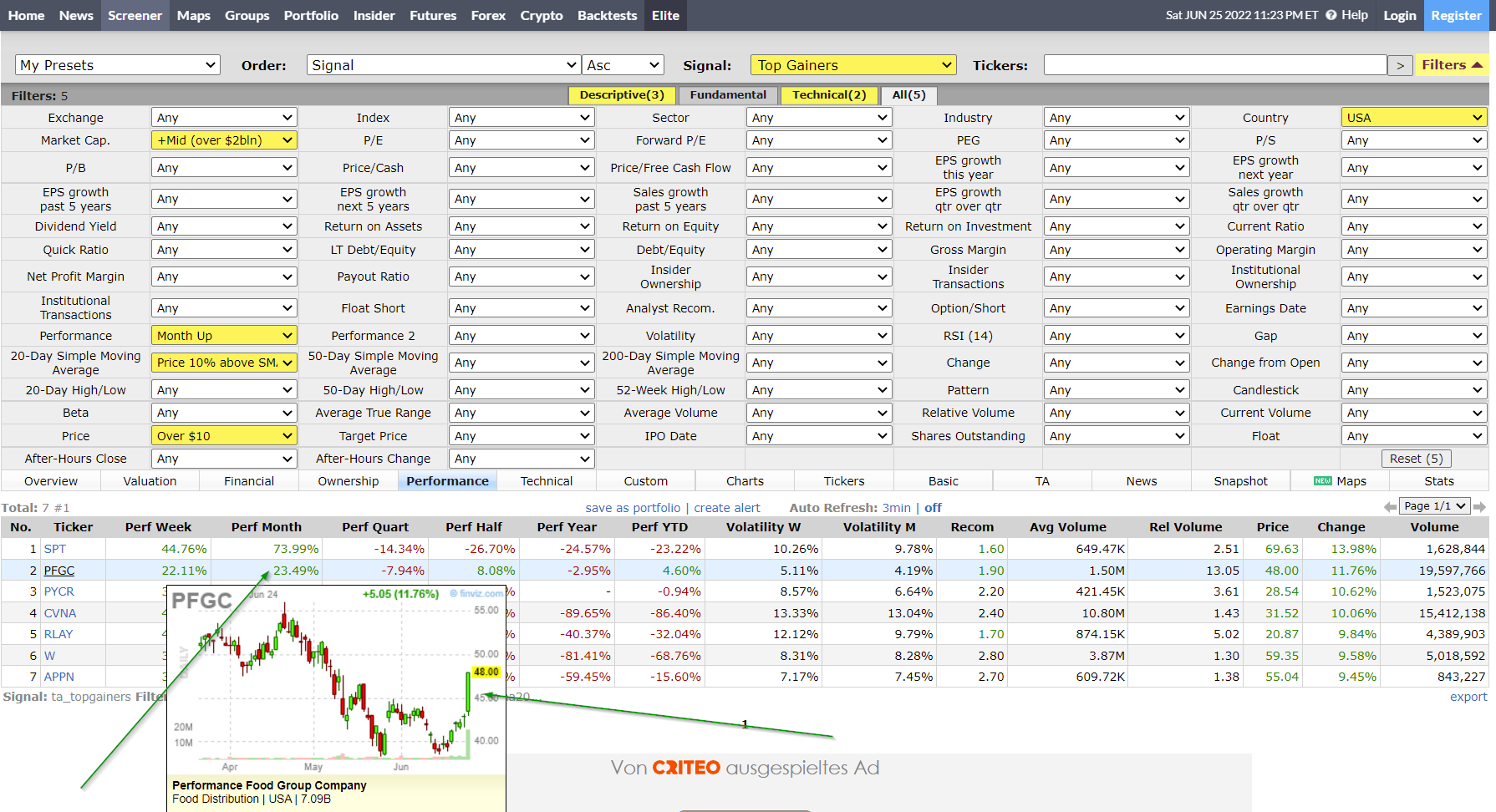
Task: Click the Reset (5) button
Action: click(1417, 459)
